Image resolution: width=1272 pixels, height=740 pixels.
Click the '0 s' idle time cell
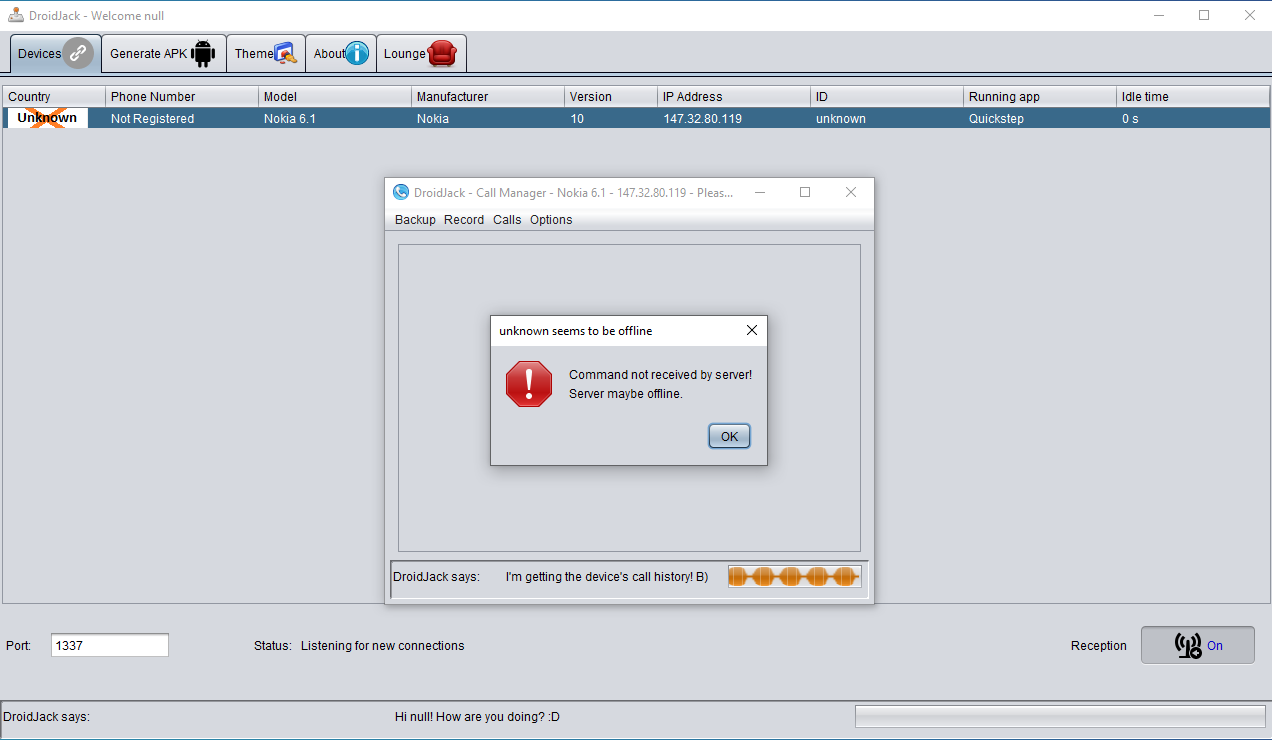(x=1193, y=118)
